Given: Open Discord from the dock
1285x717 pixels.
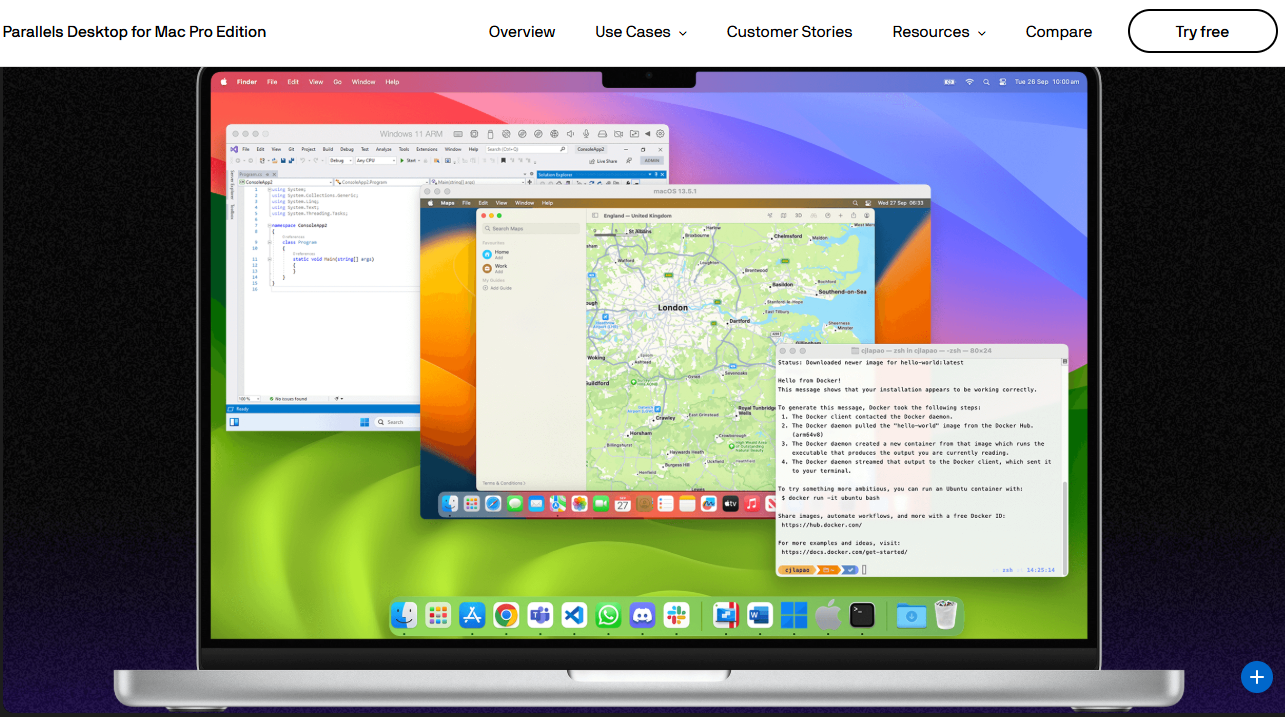Looking at the screenshot, I should coord(643,615).
